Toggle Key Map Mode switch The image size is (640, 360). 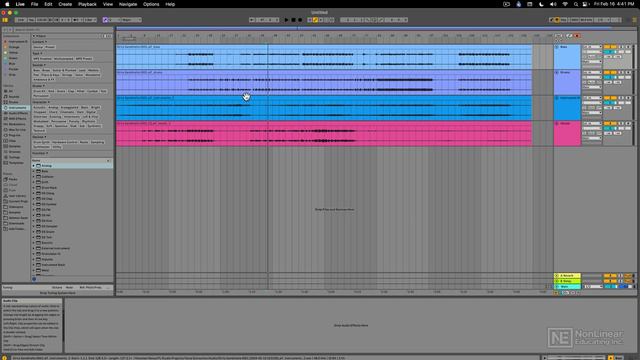click(x=564, y=20)
